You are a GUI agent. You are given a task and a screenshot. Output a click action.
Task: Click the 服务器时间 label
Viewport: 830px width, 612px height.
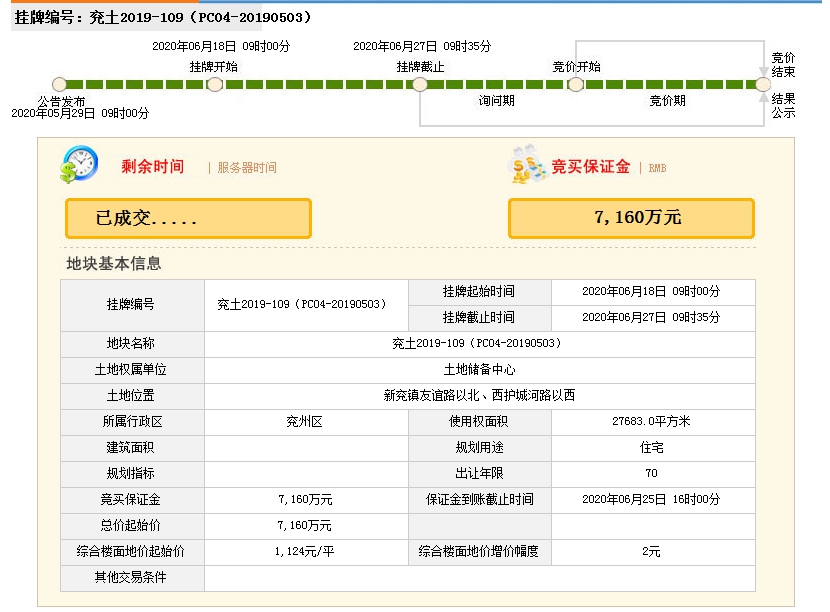[x=246, y=168]
